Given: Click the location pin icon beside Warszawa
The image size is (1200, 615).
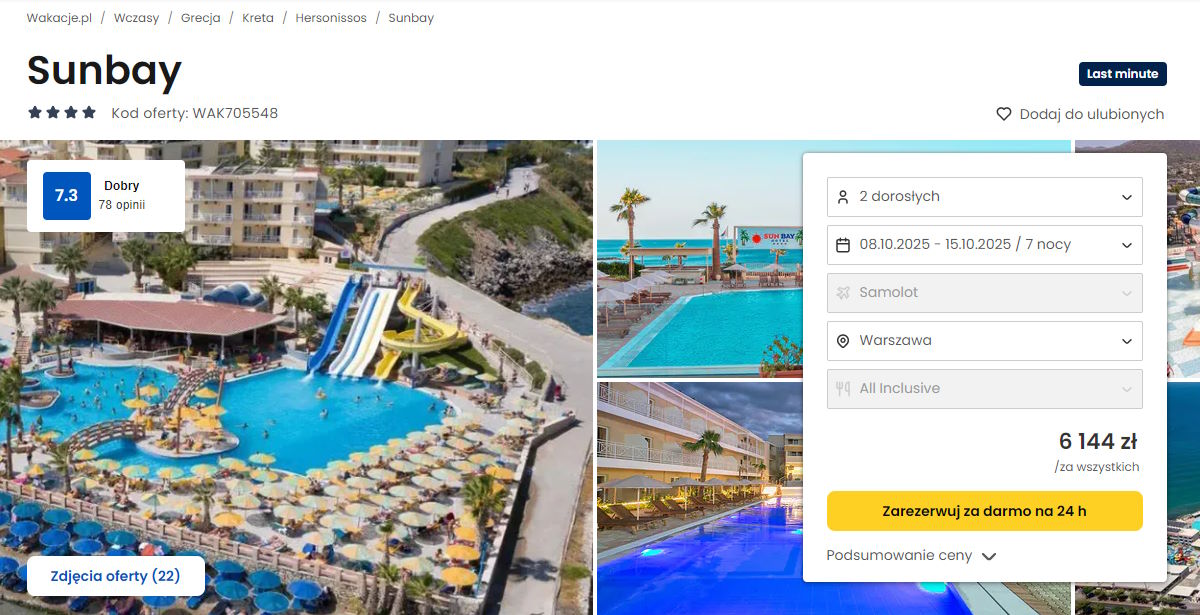Looking at the screenshot, I should coord(842,341).
